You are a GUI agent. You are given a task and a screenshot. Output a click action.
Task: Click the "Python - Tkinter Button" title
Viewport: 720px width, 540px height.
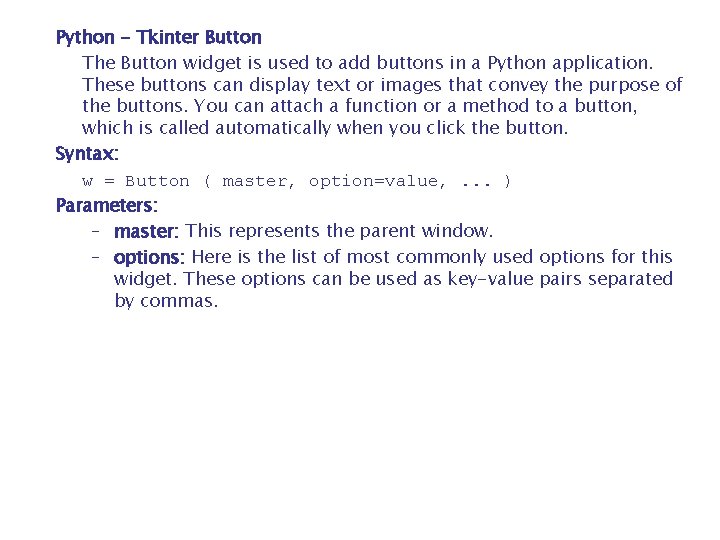coord(158,38)
